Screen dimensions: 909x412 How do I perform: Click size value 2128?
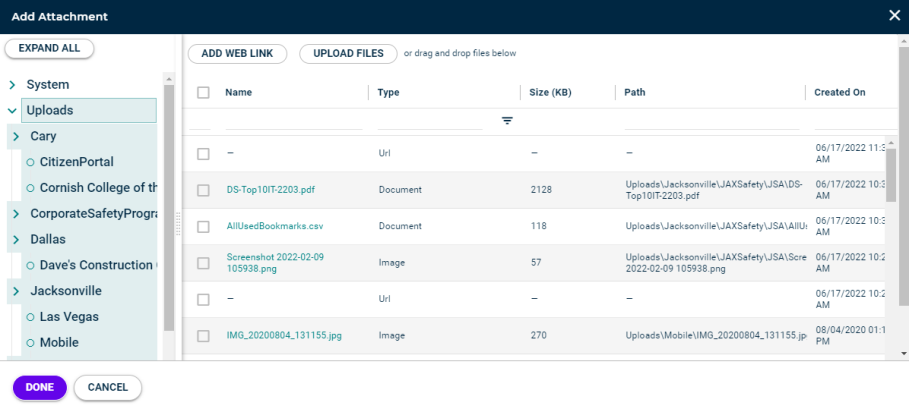[541, 189]
